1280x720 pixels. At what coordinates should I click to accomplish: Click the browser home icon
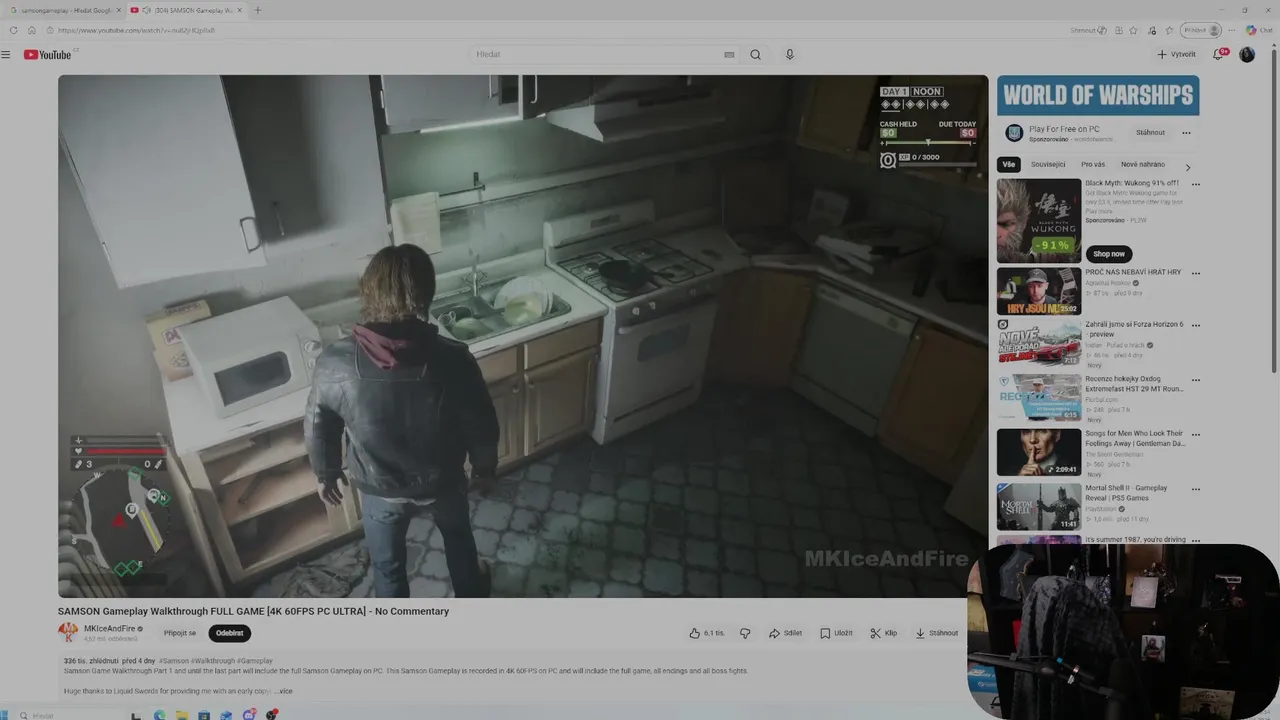click(32, 30)
